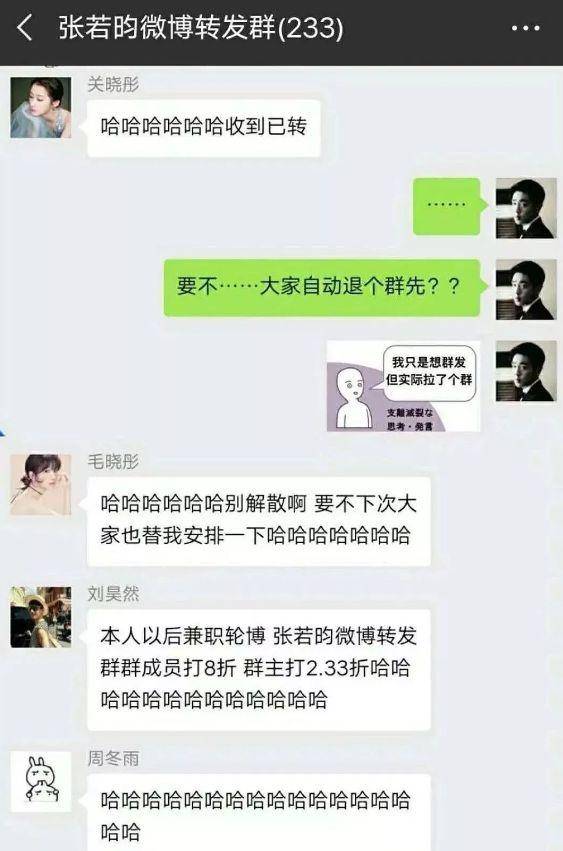Tap the group title 张若昀微博转发群(233)
This screenshot has width=563, height=851.
point(201,28)
